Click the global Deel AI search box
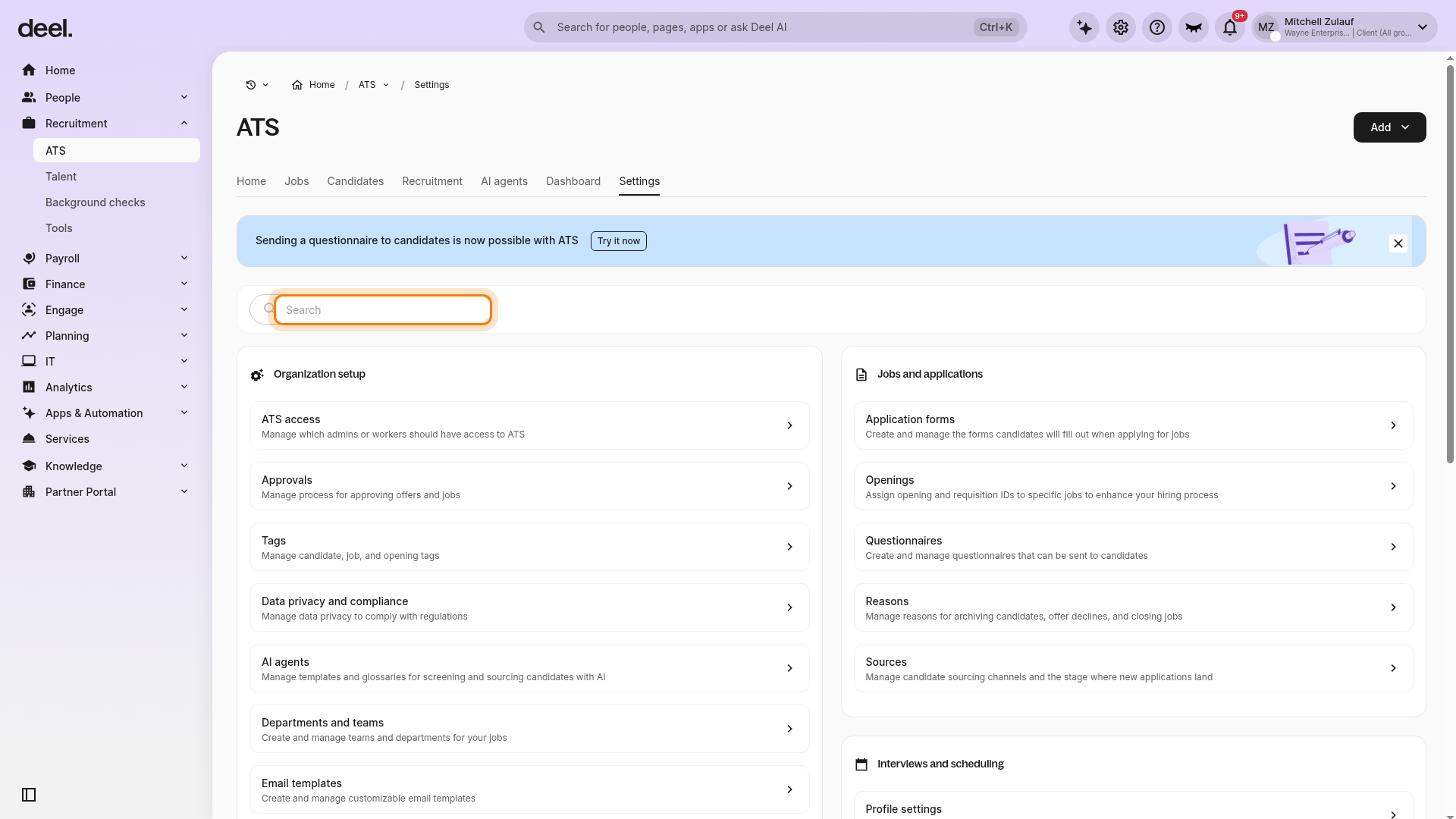Image resolution: width=1456 pixels, height=819 pixels. pyautogui.click(x=775, y=27)
